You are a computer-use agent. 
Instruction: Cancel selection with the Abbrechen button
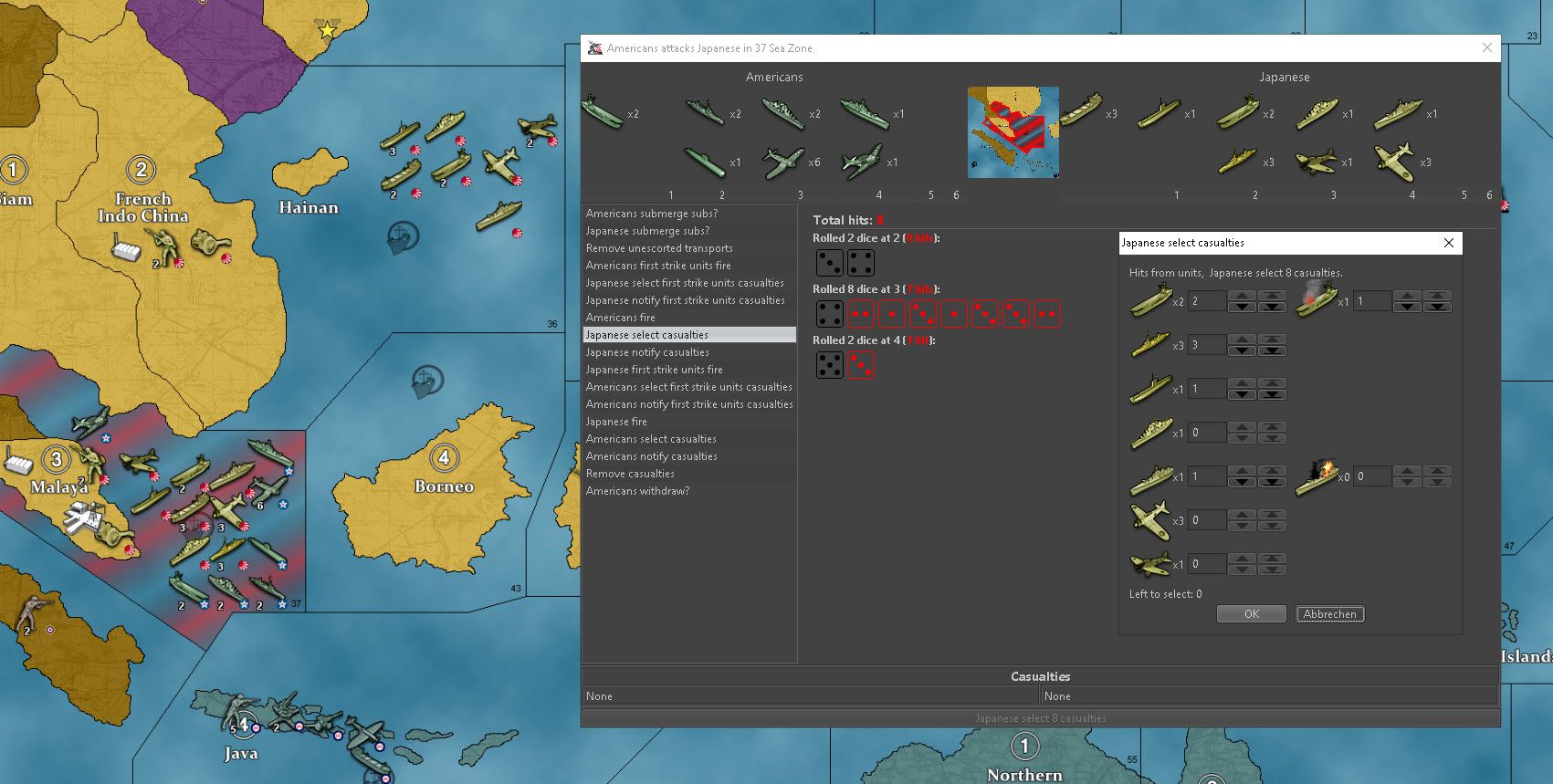(x=1330, y=614)
